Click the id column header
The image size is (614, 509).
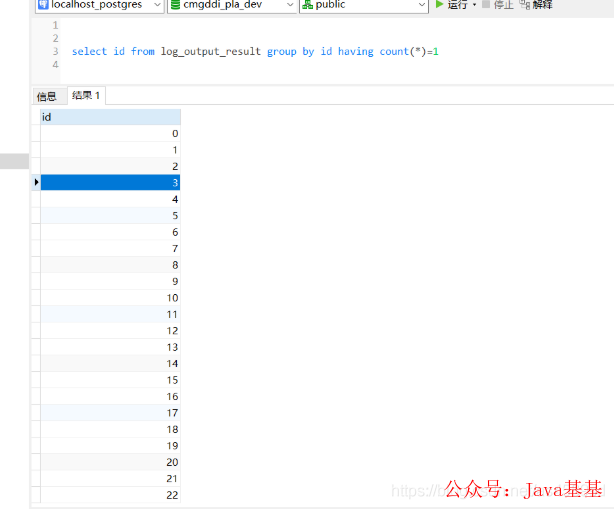(x=110, y=117)
